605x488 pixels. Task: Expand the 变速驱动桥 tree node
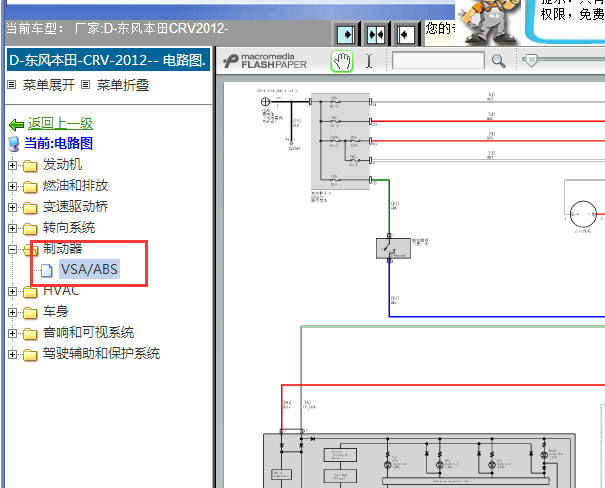coord(12,208)
